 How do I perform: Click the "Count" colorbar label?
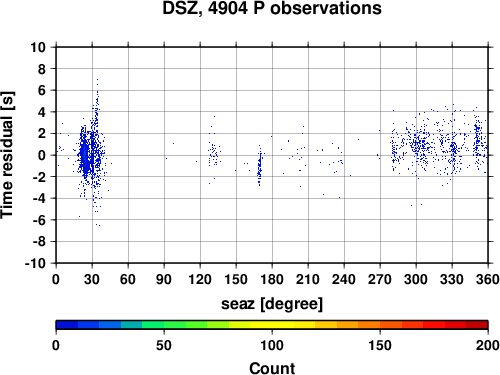272,368
